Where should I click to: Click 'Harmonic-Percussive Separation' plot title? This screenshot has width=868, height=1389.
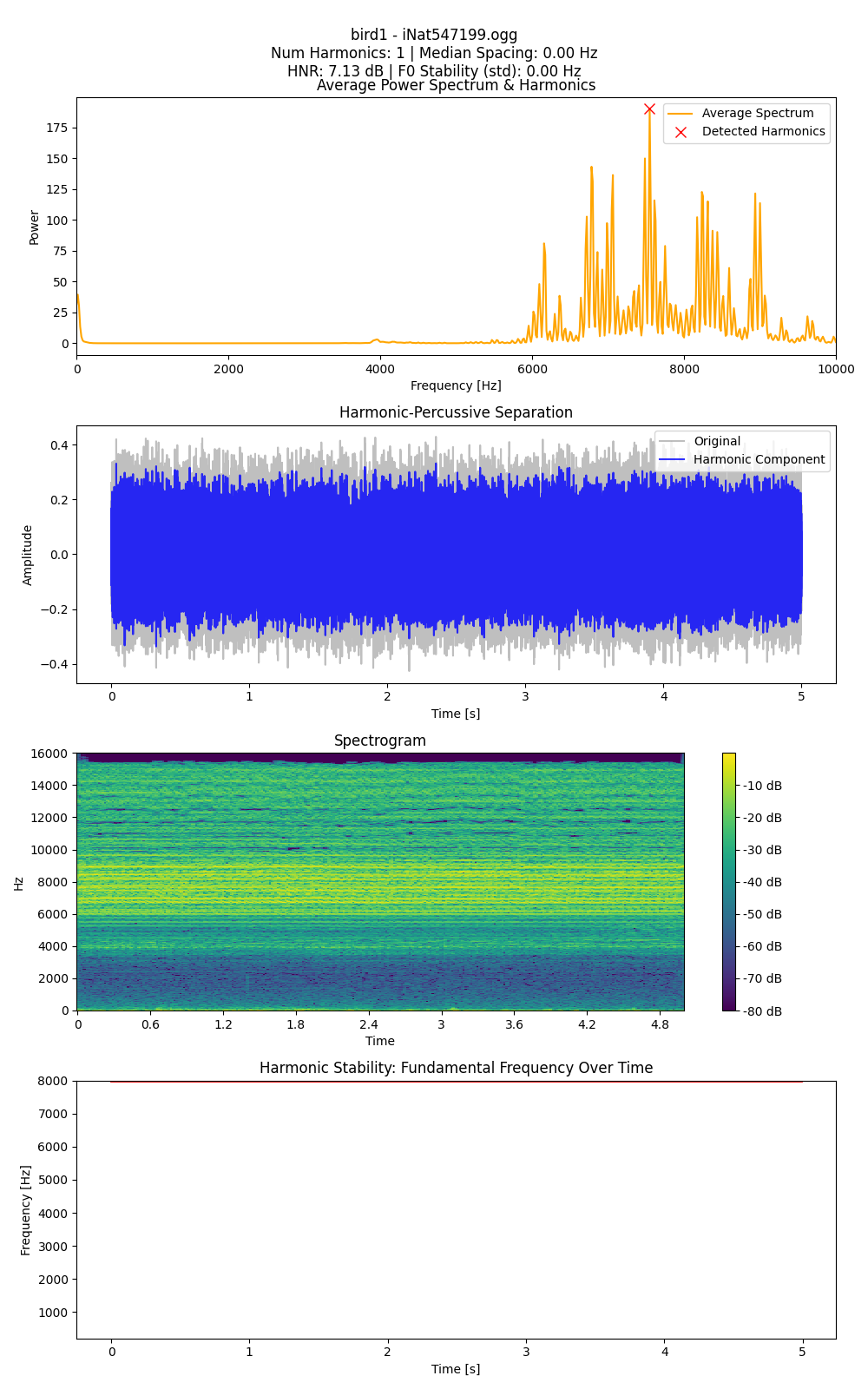click(456, 412)
